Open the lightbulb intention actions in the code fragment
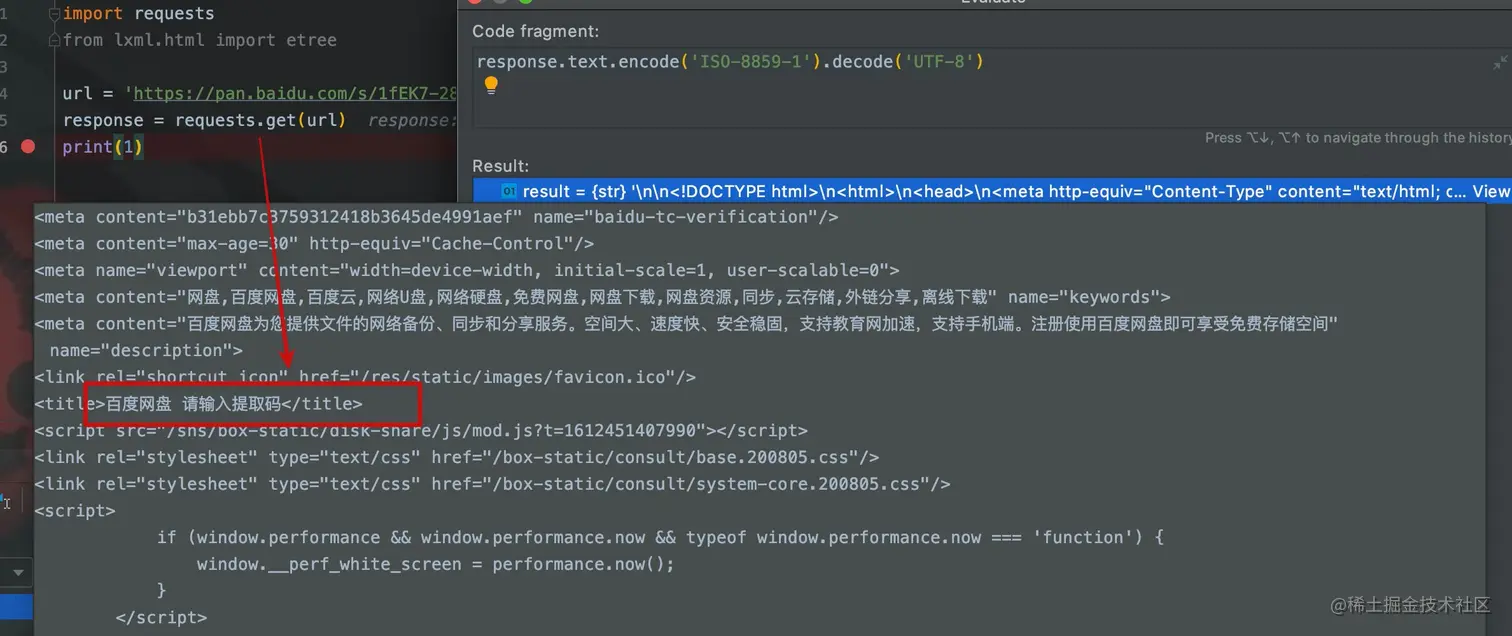 [491, 86]
